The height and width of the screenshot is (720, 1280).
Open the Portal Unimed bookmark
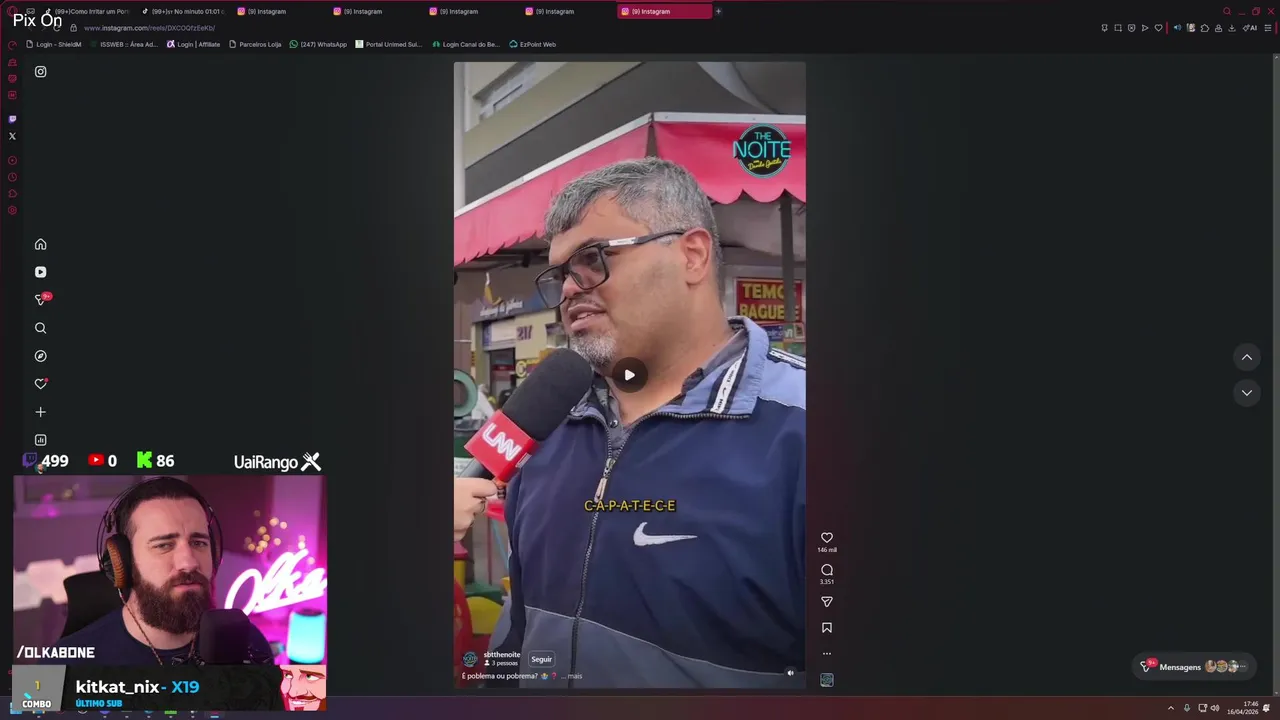(x=389, y=44)
